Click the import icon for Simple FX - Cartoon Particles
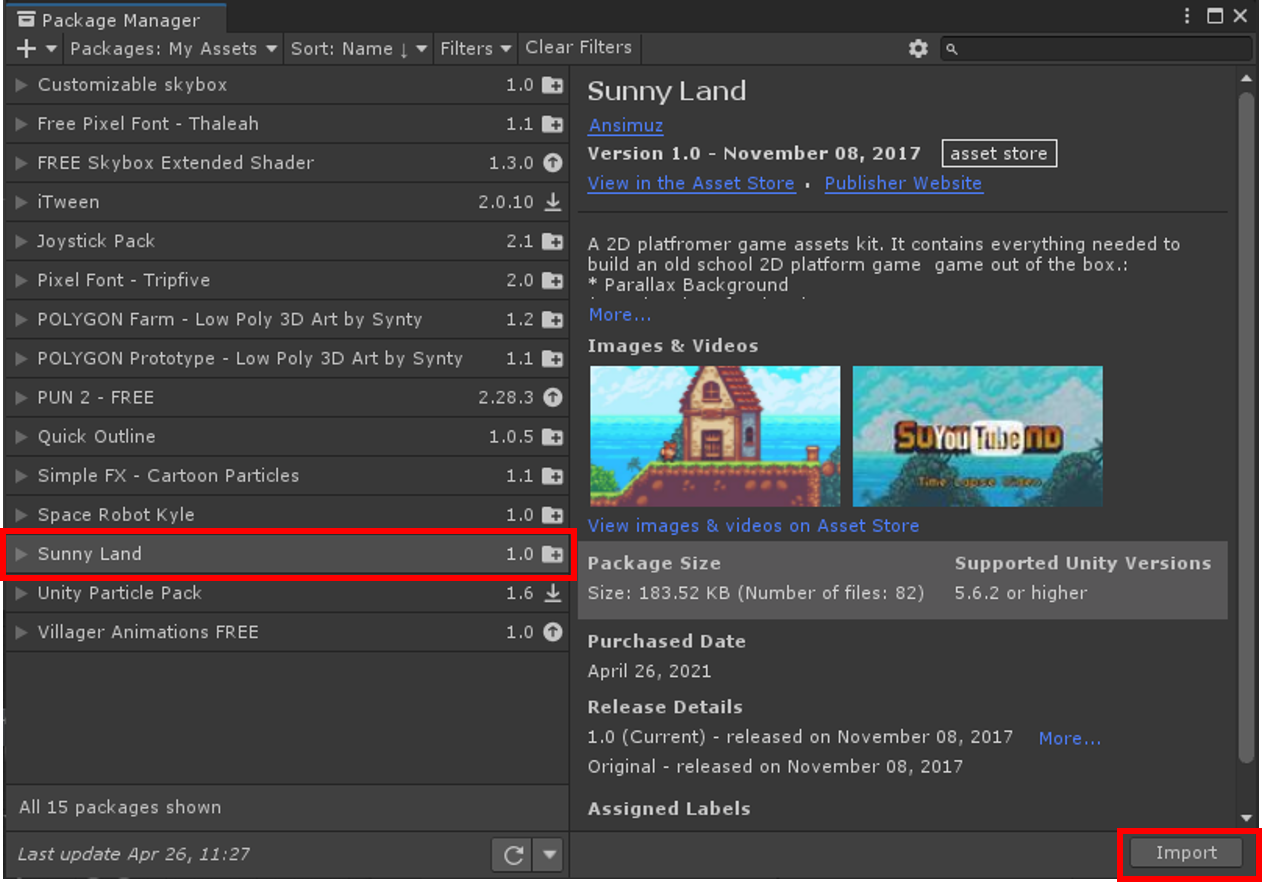The image size is (1262, 882). point(552,476)
